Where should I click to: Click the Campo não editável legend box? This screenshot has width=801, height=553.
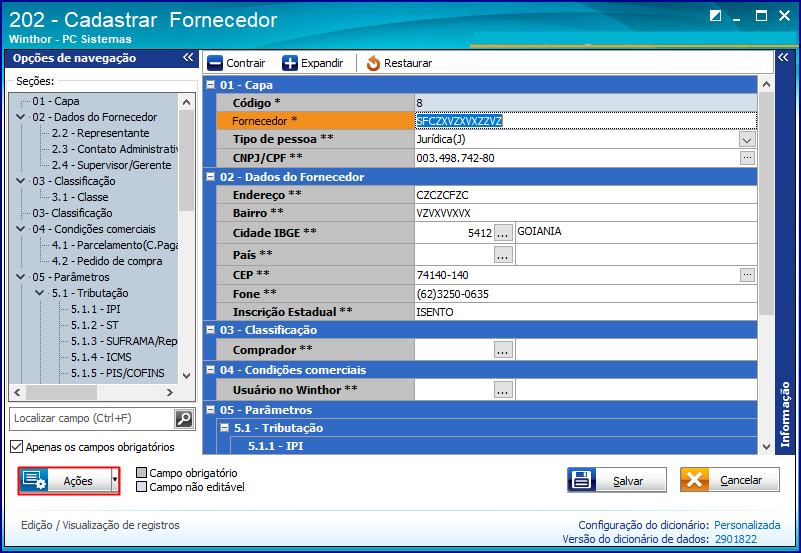tap(142, 487)
